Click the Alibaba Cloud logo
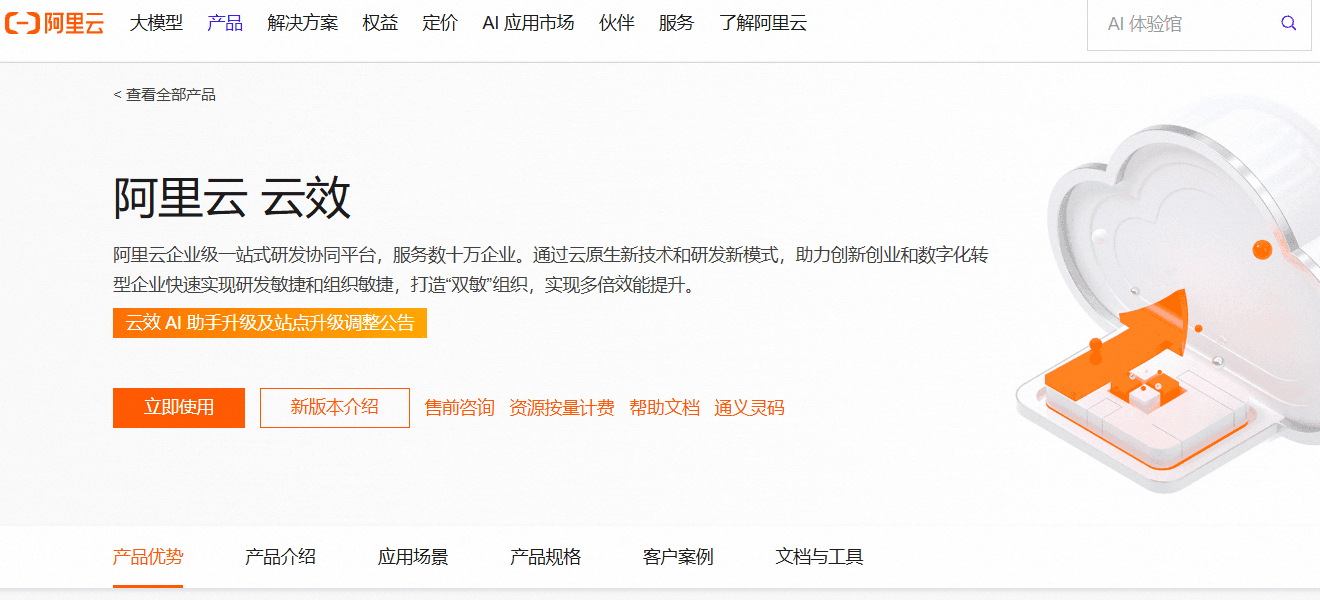This screenshot has height=600, width=1320. pos(54,23)
